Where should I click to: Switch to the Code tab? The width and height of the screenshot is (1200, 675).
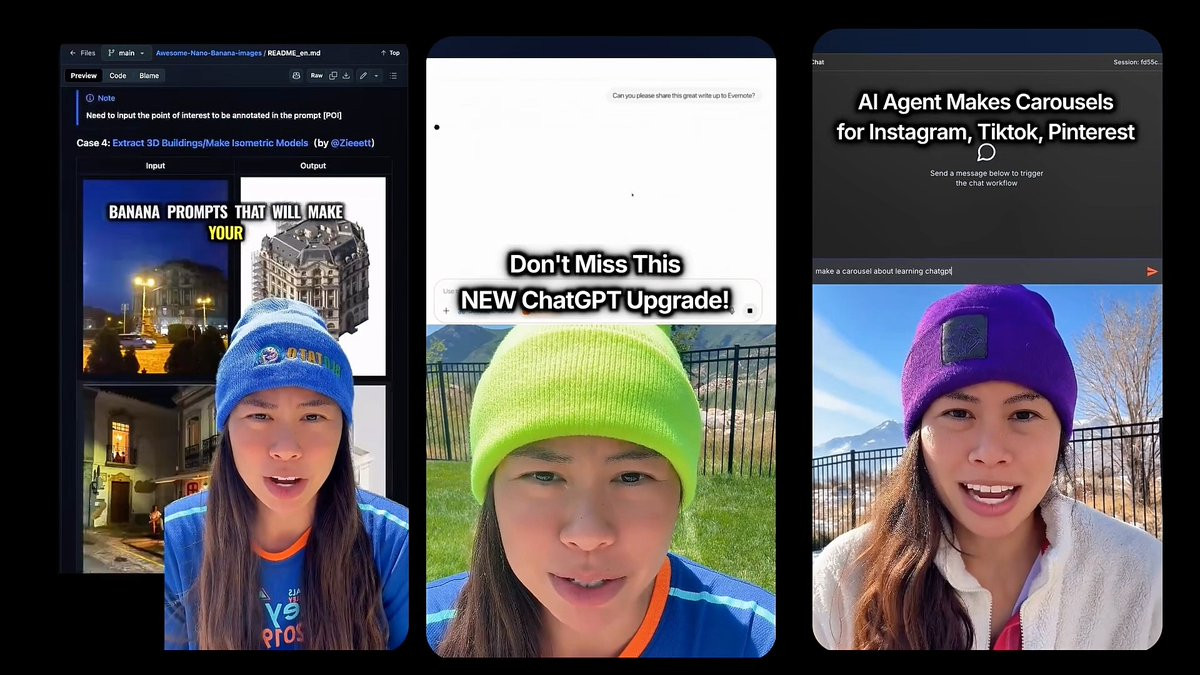click(118, 76)
